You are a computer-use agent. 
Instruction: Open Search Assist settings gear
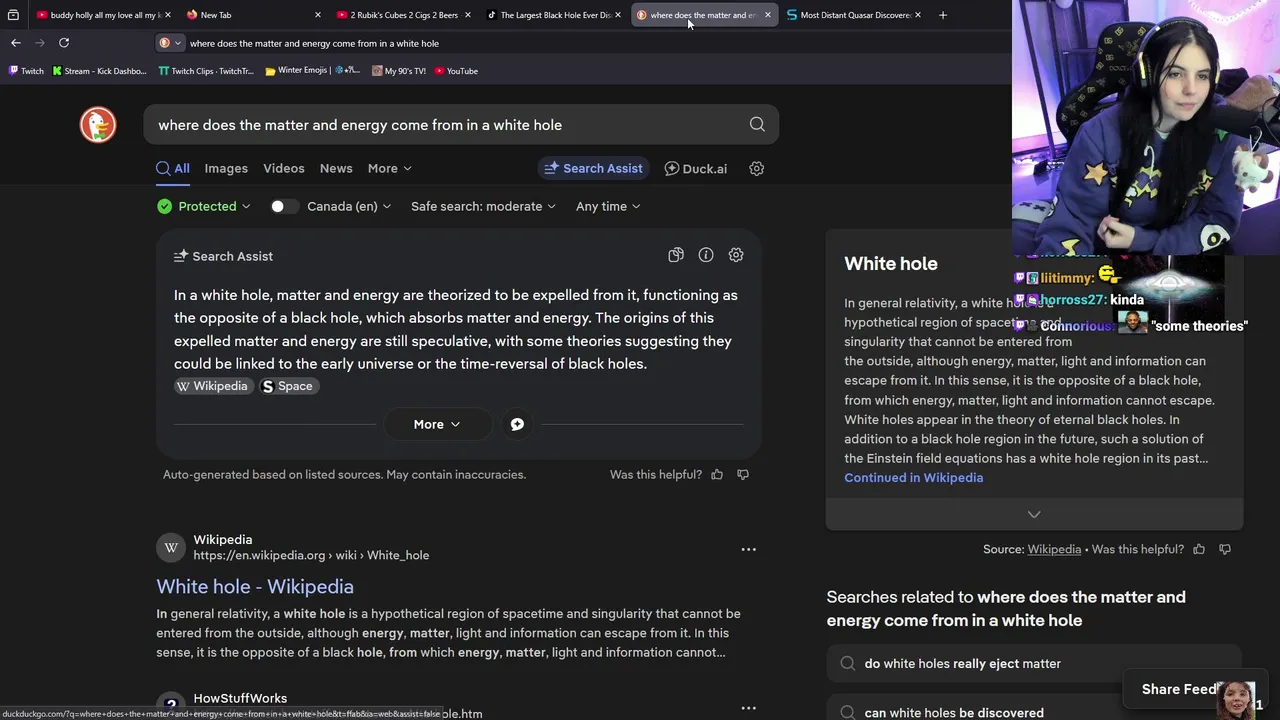[736, 255]
